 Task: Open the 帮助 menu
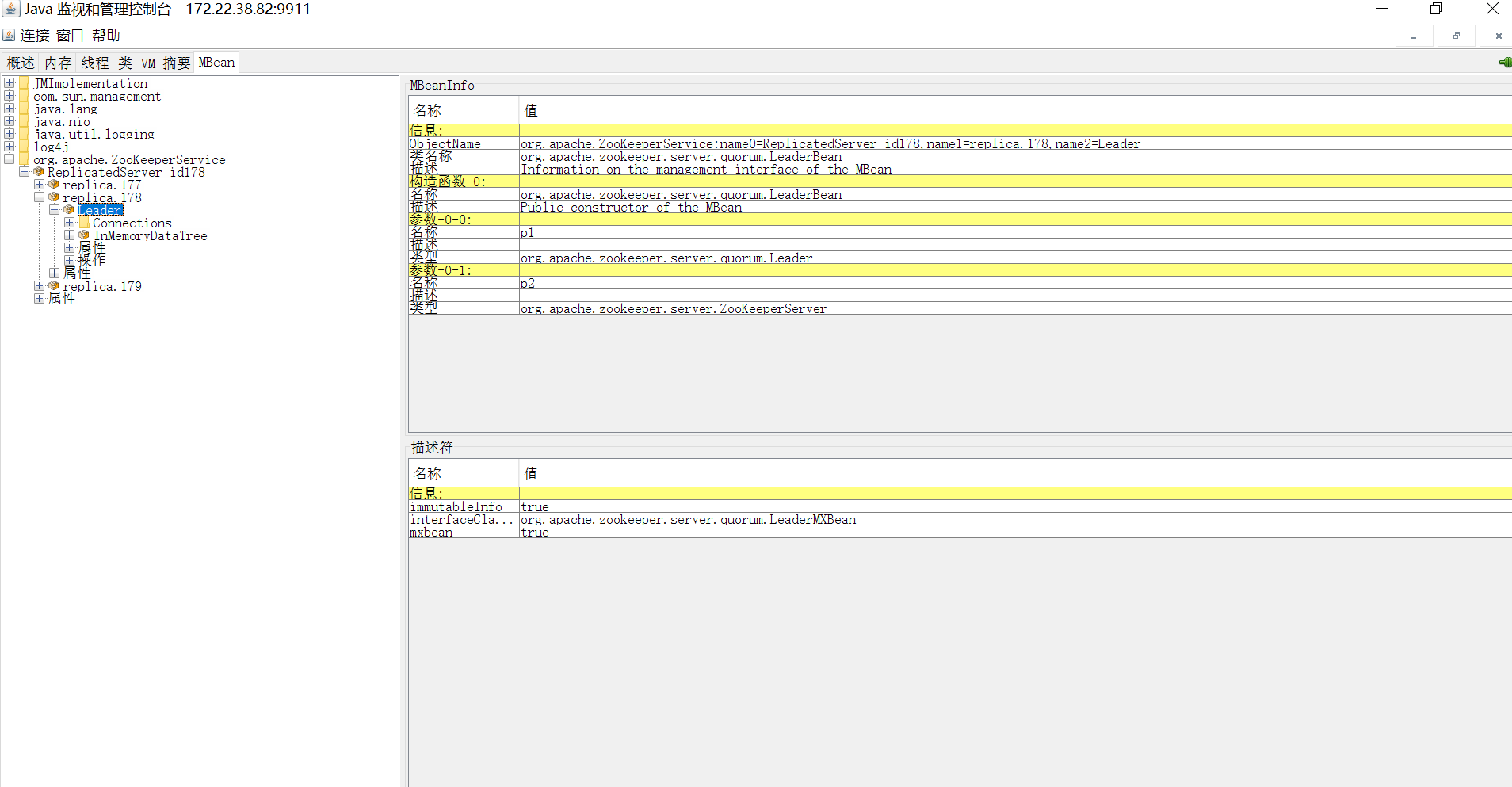[x=105, y=36]
